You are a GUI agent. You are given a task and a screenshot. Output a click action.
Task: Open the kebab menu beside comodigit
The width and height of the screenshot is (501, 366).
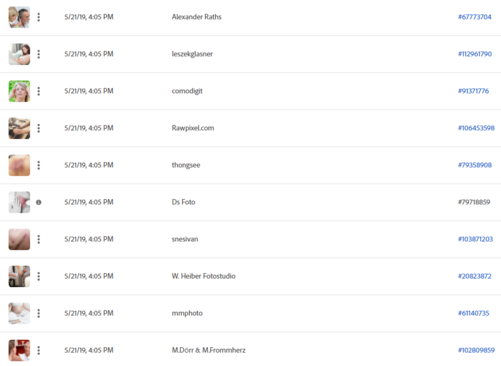pyautogui.click(x=39, y=91)
